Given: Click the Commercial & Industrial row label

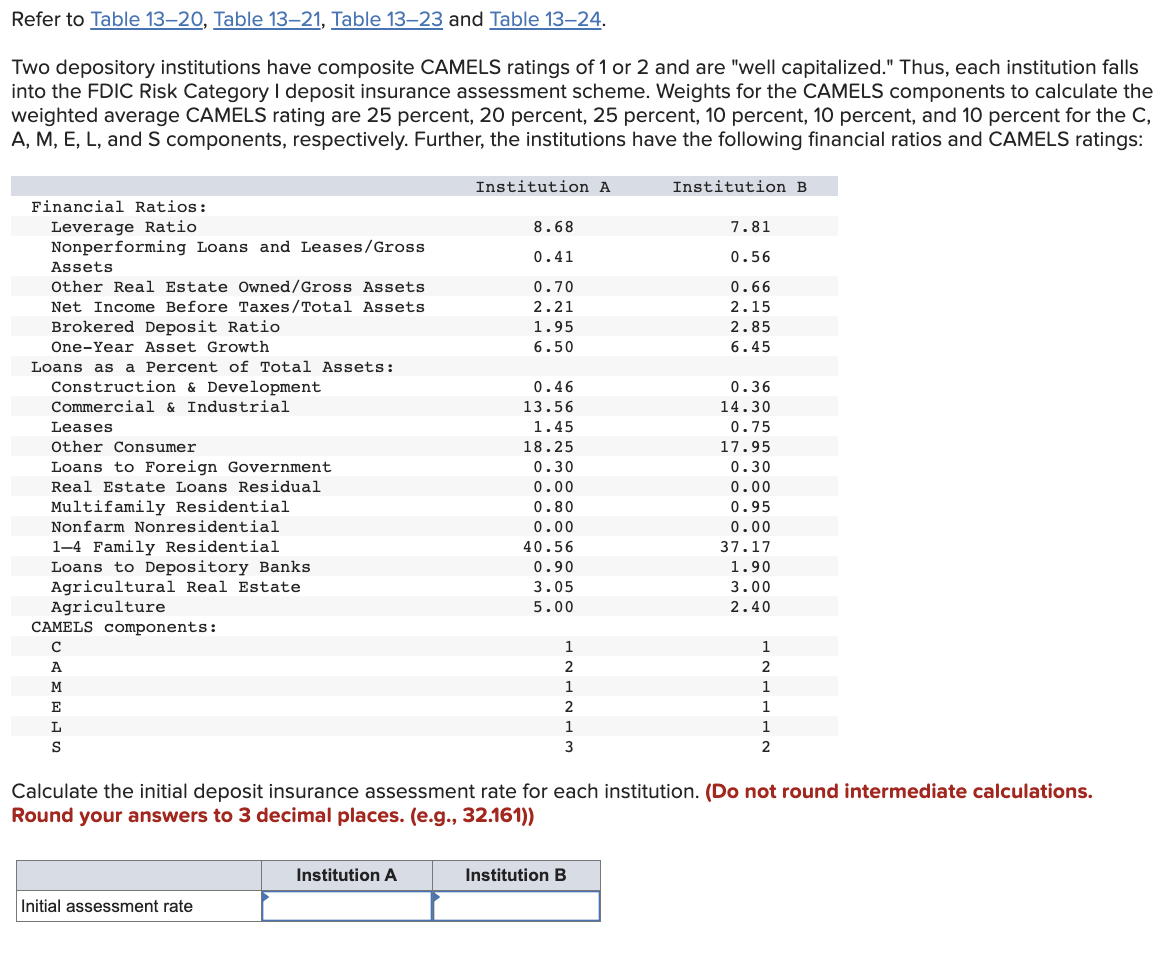Looking at the screenshot, I should 170,407.
